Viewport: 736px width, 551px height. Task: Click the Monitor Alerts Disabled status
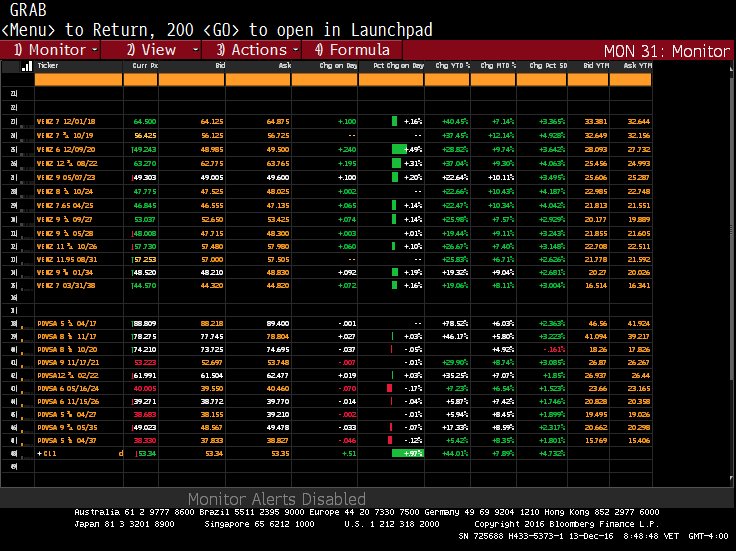276,499
